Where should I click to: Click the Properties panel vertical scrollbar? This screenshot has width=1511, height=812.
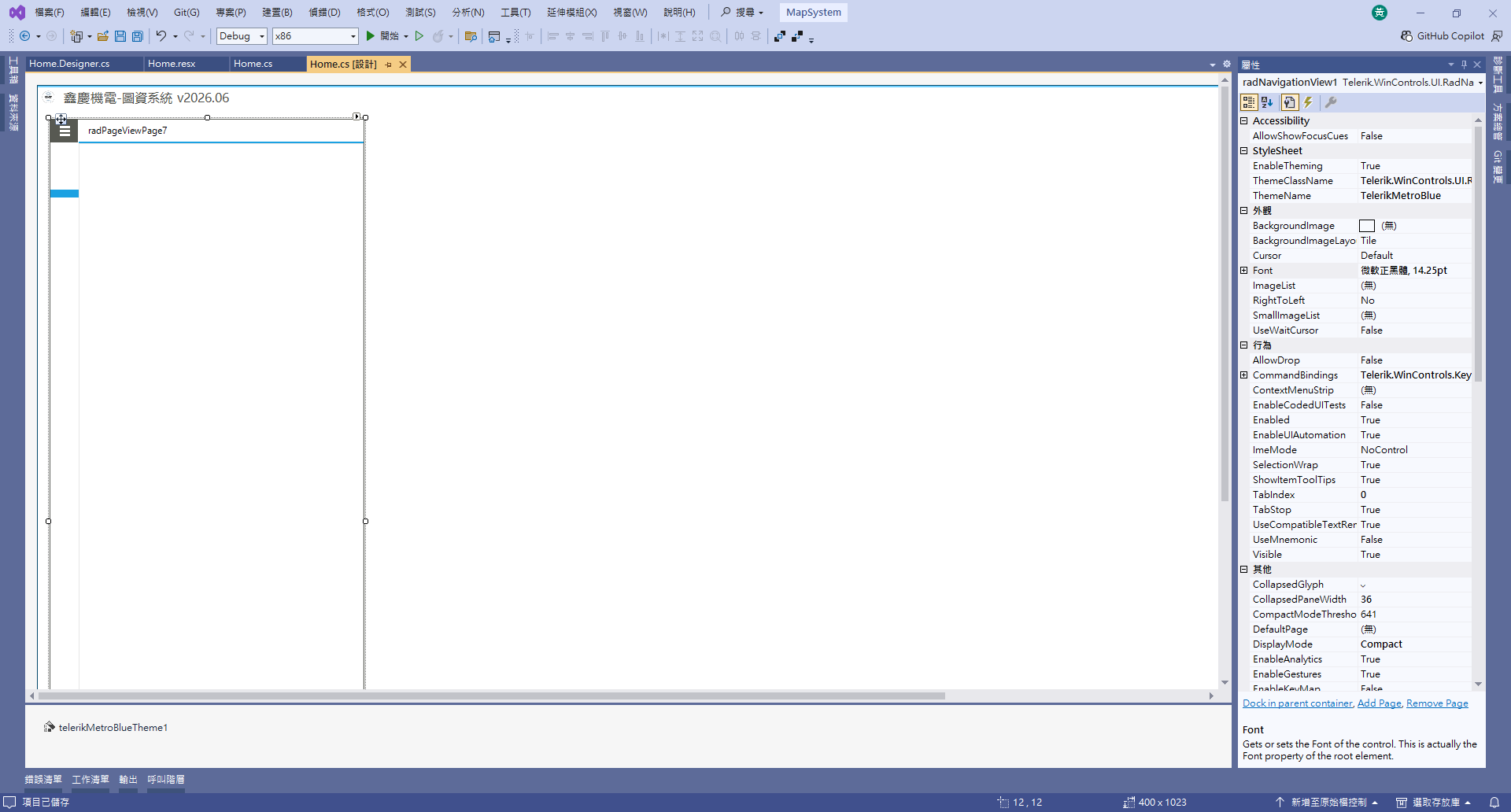tap(1478, 253)
